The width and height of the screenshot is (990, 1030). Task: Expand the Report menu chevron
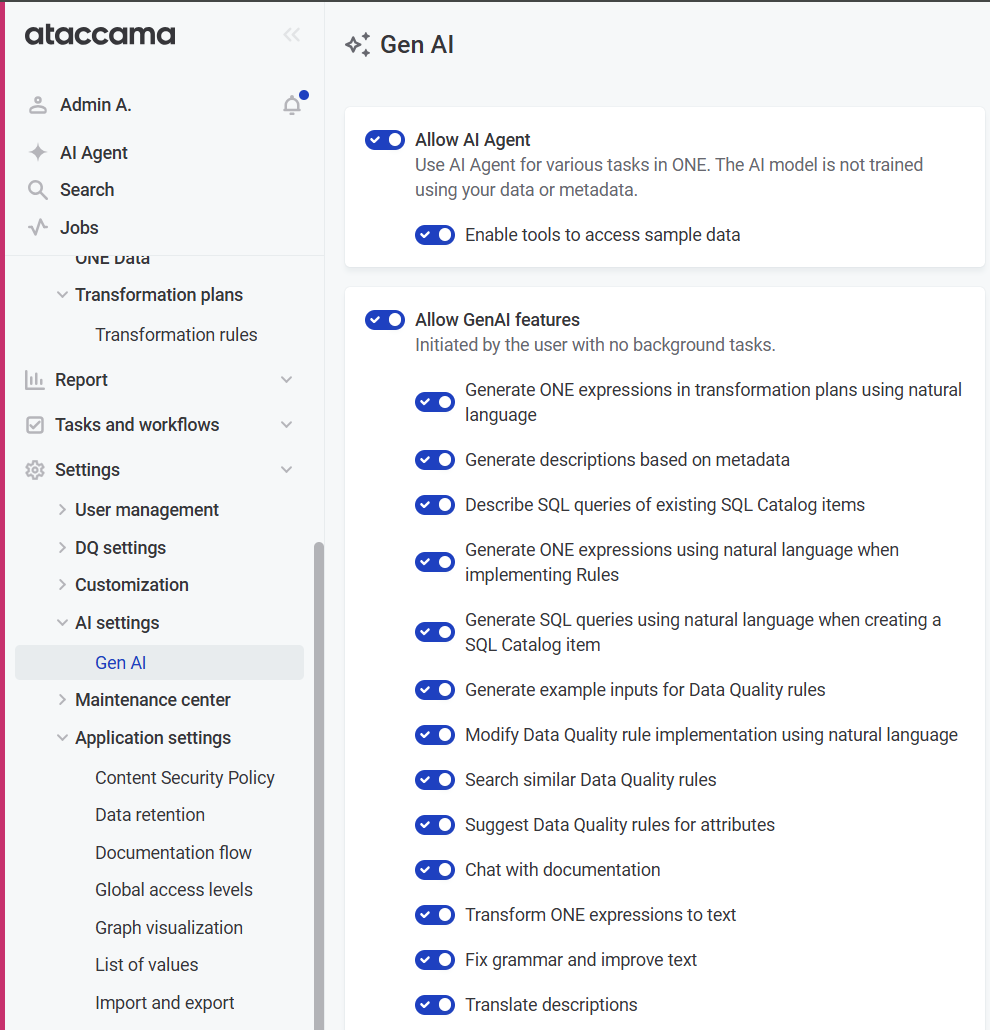[x=287, y=380]
